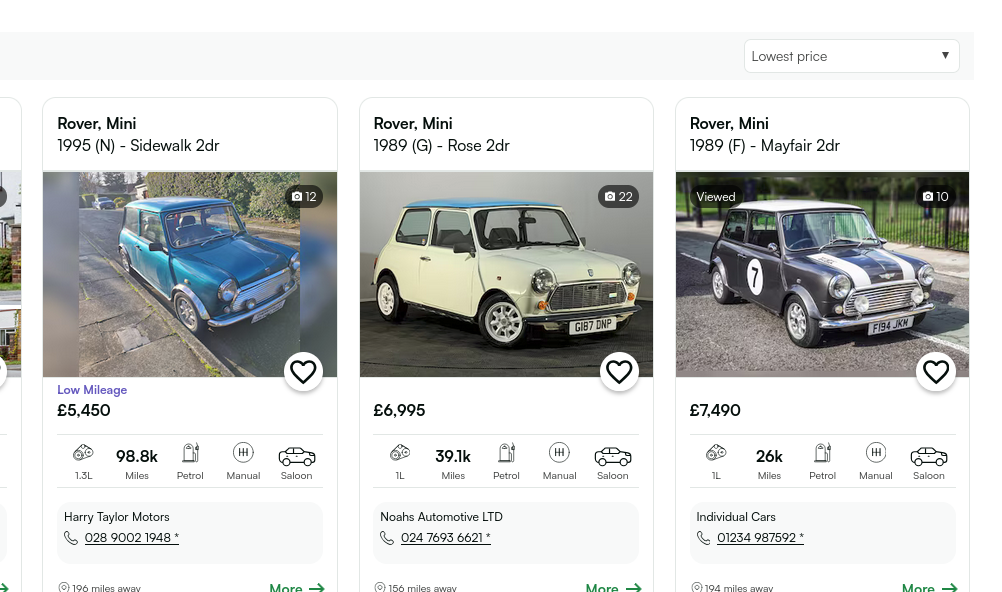
Task: Click the phone icon beside Individual Cars number
Action: point(703,538)
